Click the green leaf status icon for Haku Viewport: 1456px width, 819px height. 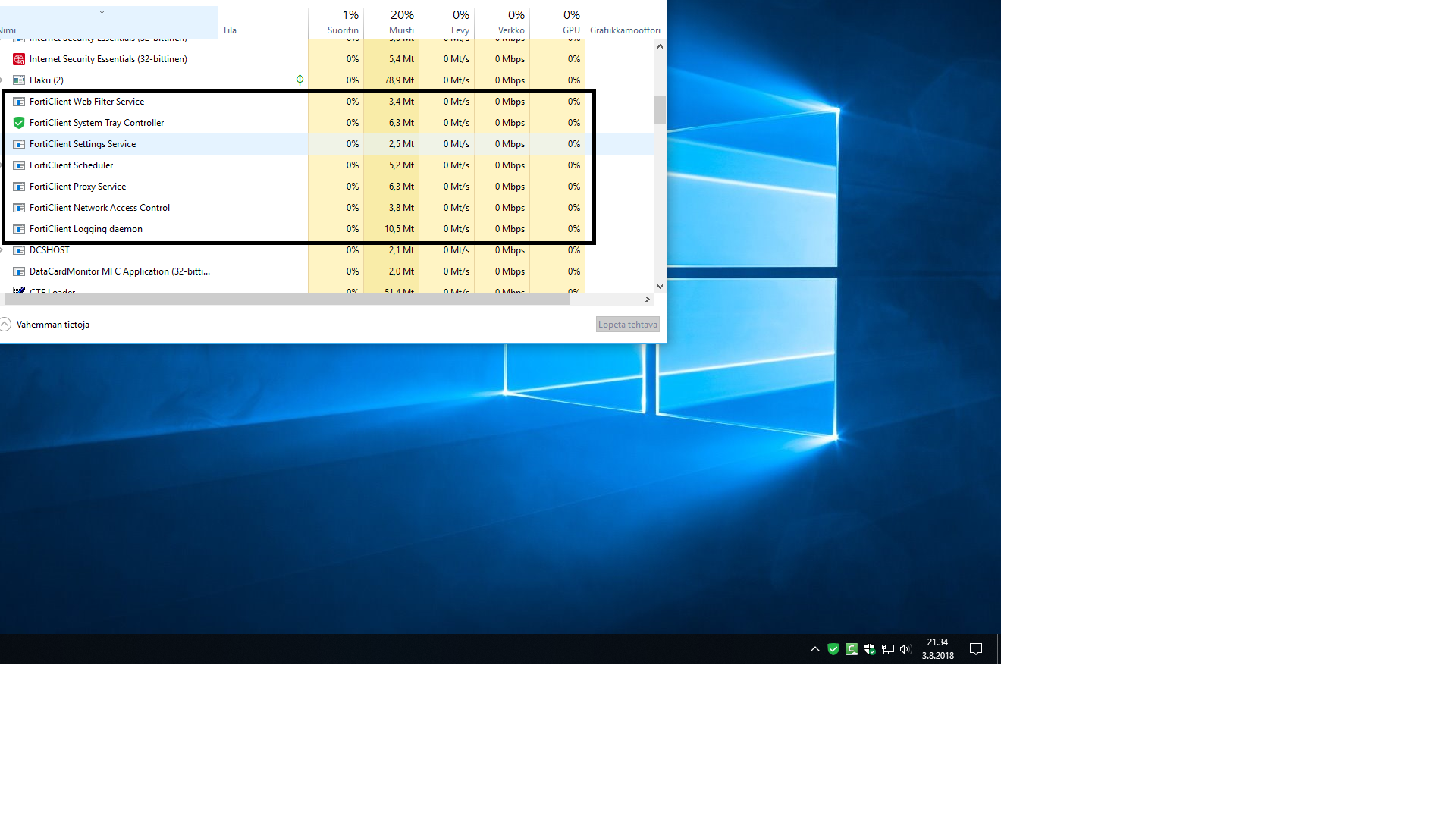point(300,80)
